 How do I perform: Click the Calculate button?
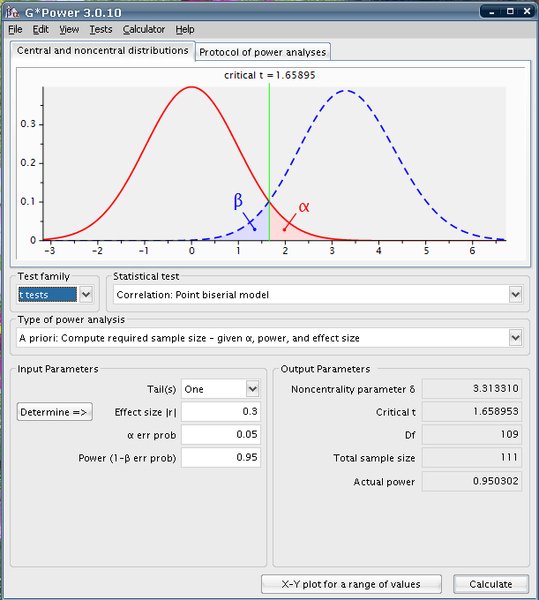click(491, 584)
